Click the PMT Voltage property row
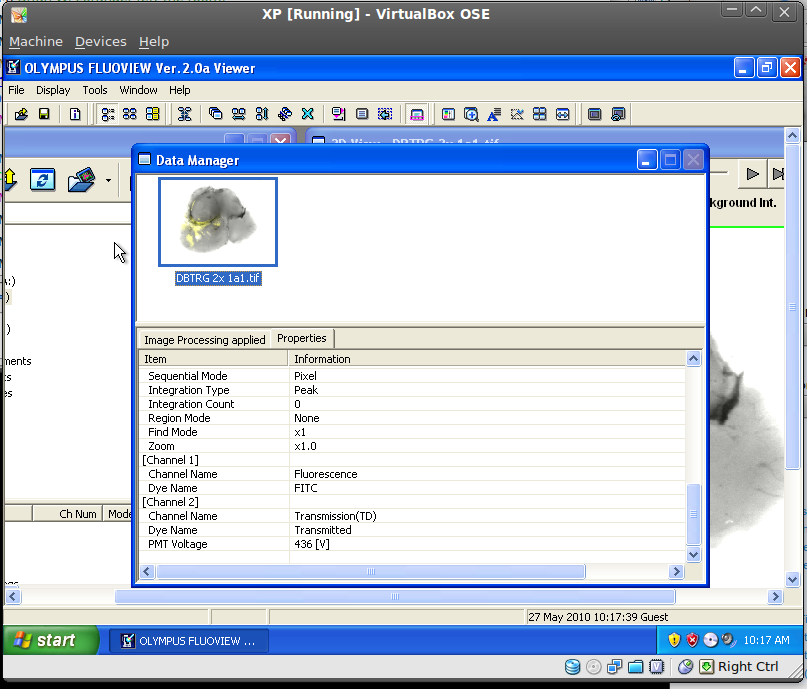Screen dimensions: 807x689 coord(412,544)
